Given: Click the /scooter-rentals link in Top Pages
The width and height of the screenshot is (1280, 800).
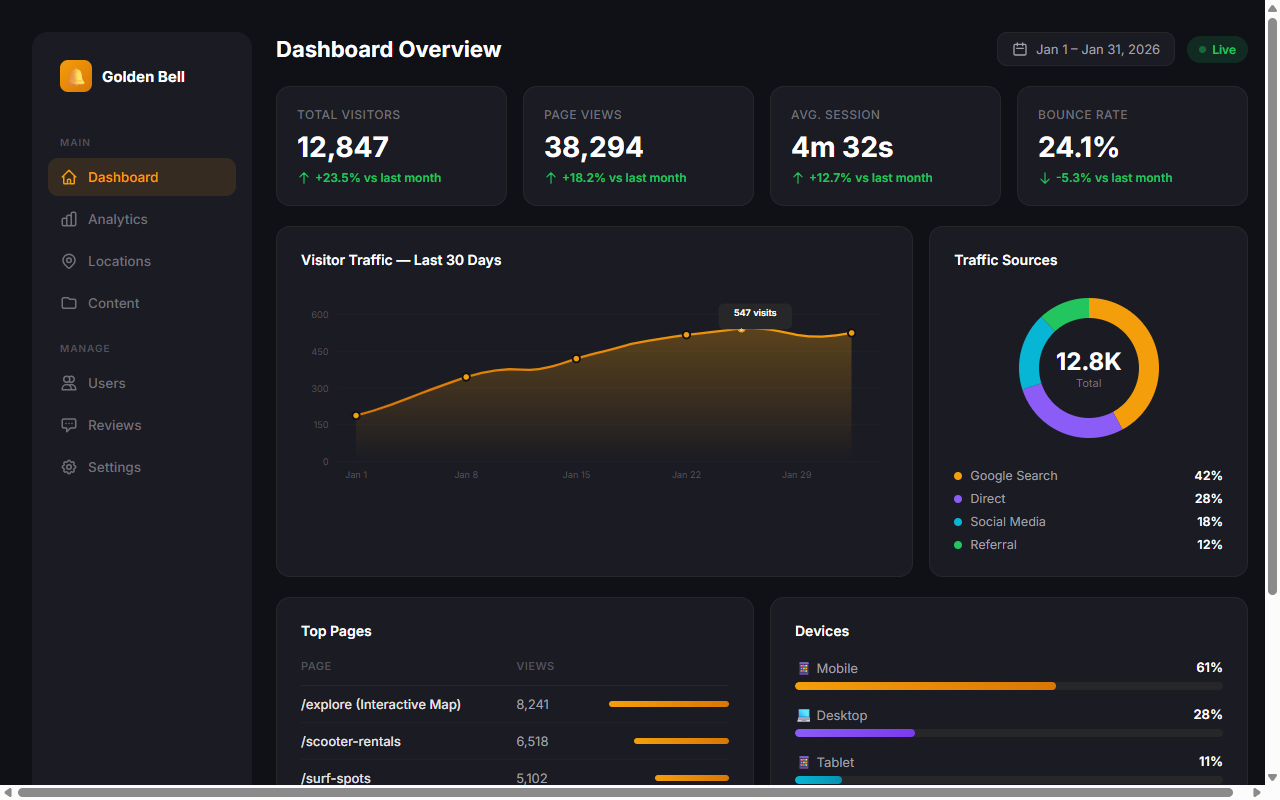Looking at the screenshot, I should (x=350, y=741).
